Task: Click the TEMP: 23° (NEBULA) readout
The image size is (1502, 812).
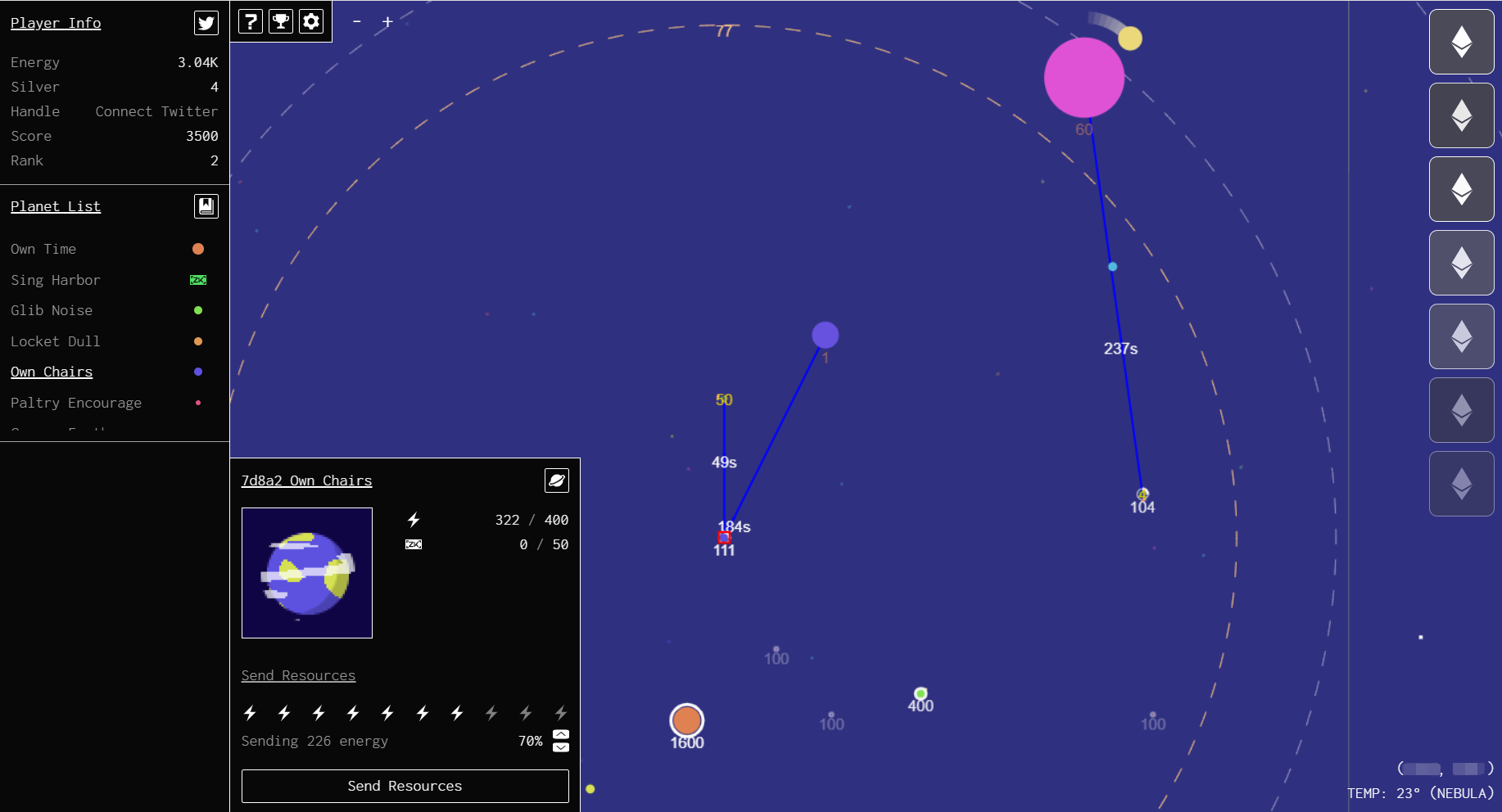Action: point(1421,793)
